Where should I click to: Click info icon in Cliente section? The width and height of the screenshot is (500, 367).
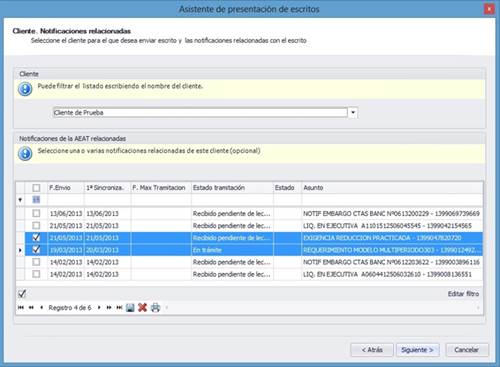tap(25, 89)
